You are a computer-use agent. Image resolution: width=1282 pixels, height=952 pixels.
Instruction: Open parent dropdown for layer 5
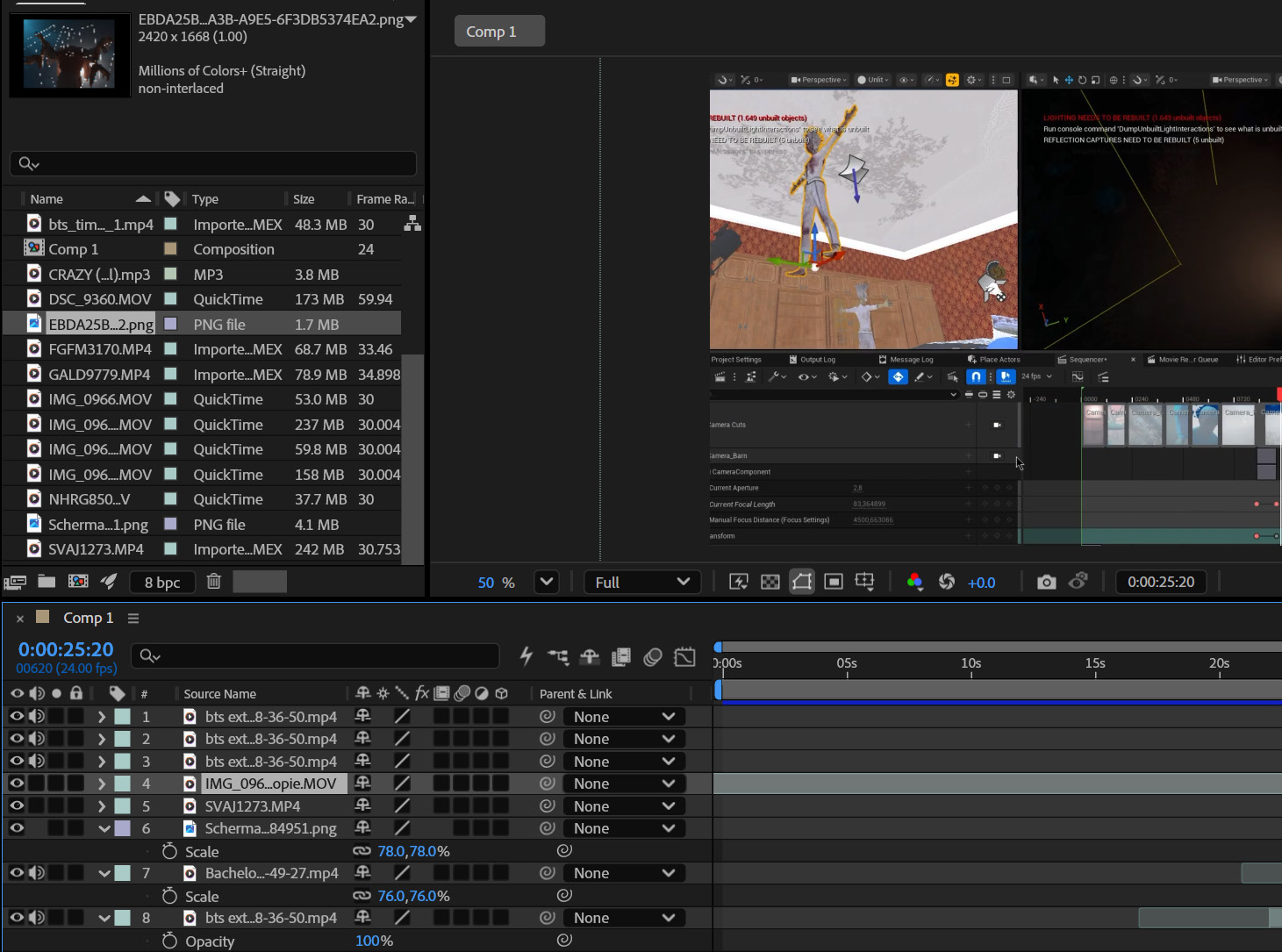pos(624,805)
